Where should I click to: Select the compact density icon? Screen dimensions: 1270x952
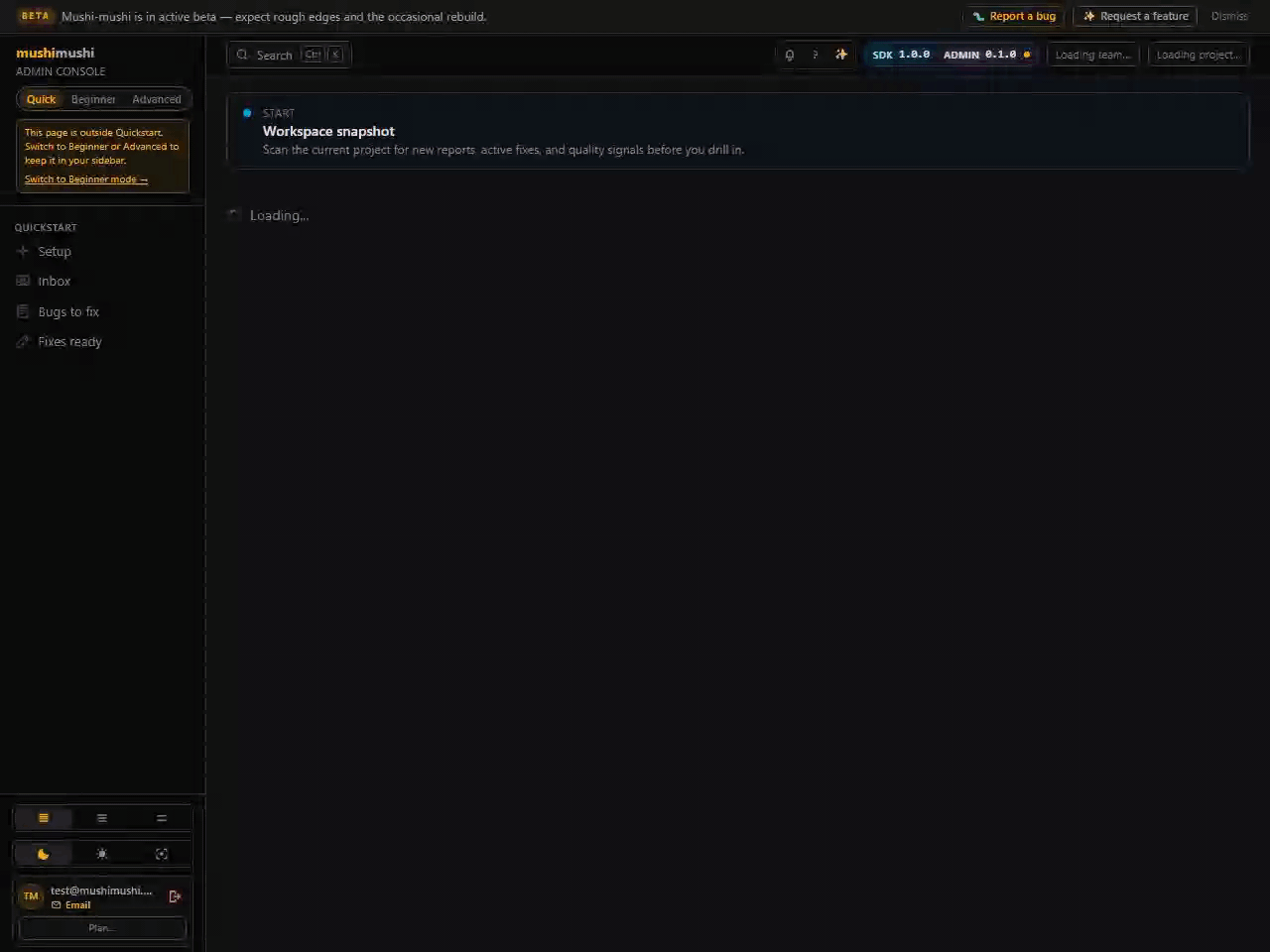[162, 818]
